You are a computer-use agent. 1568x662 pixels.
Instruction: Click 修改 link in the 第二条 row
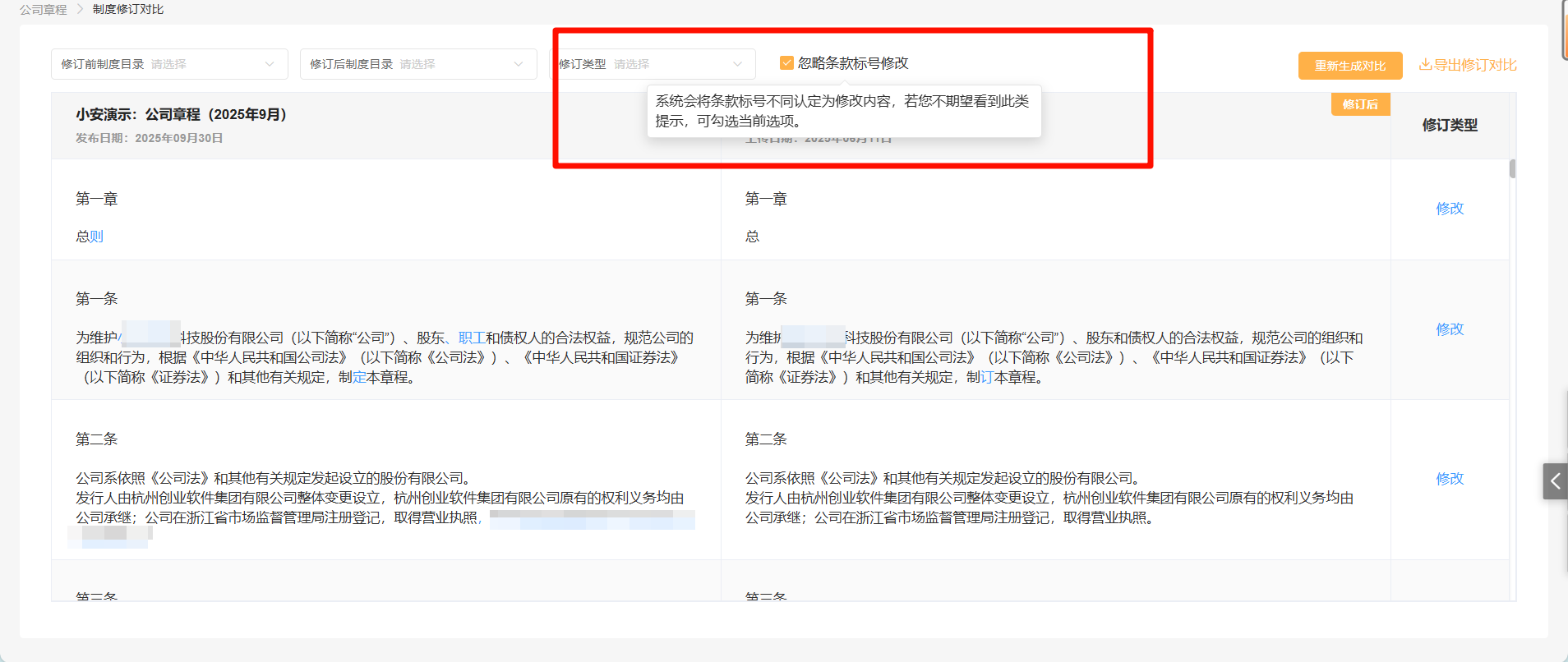pyautogui.click(x=1450, y=479)
